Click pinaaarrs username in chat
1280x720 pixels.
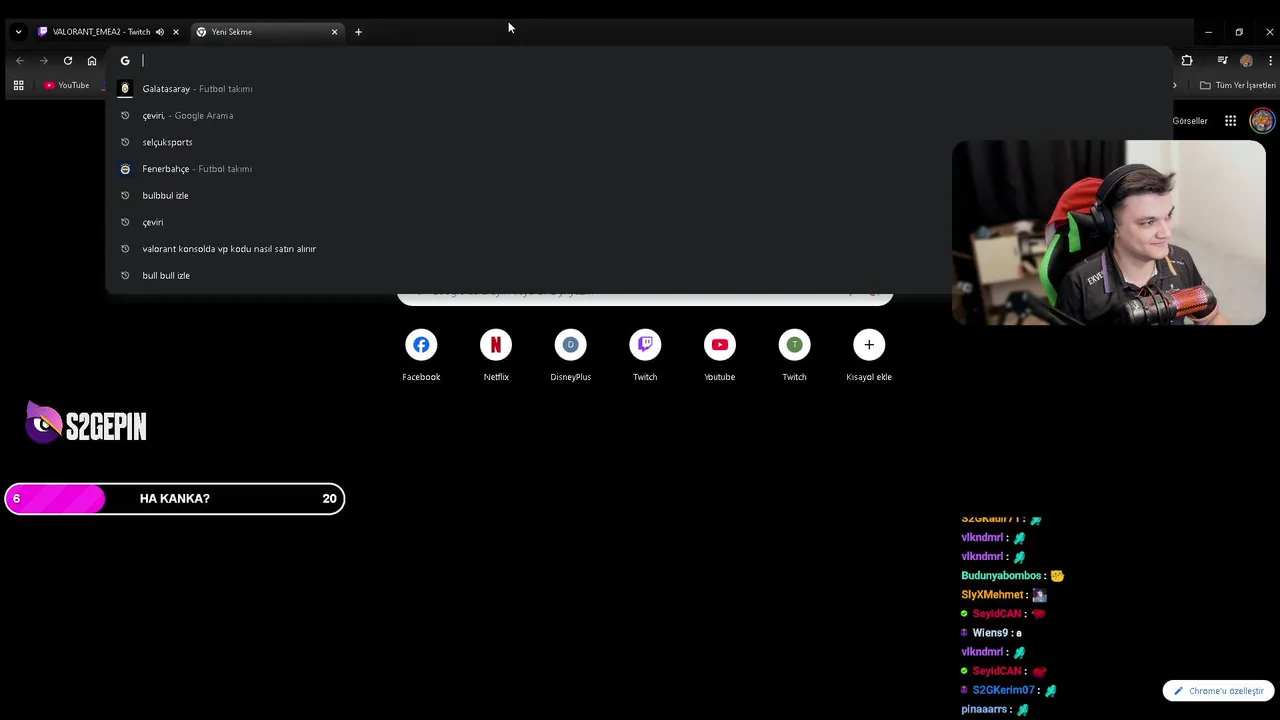tap(984, 709)
